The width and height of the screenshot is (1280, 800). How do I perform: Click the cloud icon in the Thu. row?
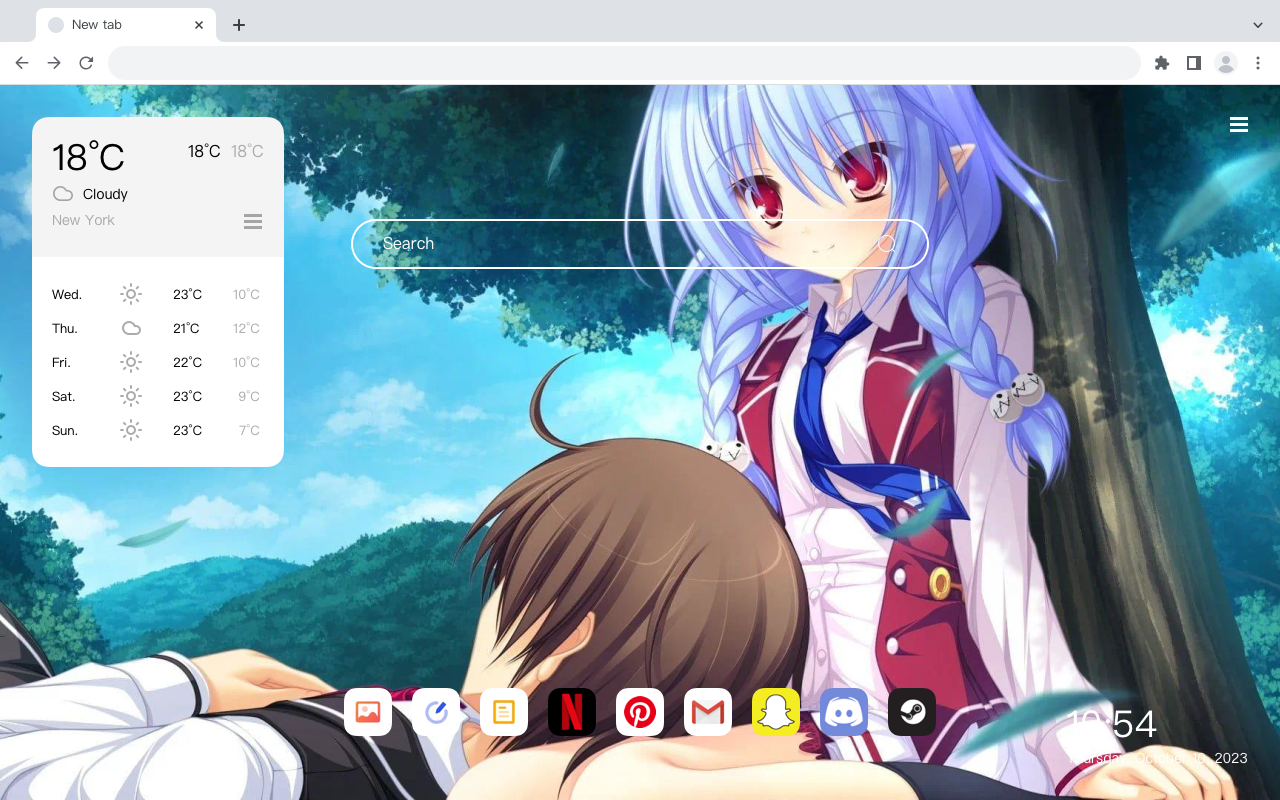point(131,328)
